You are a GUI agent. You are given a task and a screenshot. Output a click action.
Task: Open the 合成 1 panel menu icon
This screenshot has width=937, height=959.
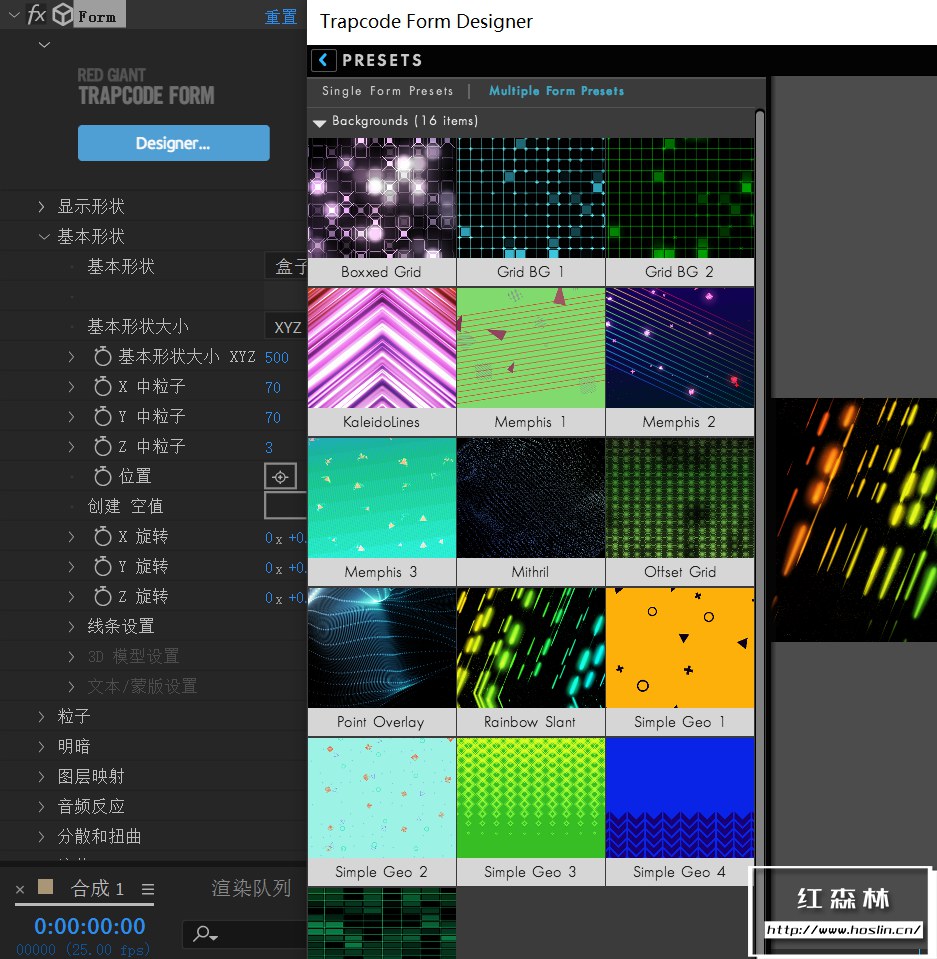[x=147, y=889]
